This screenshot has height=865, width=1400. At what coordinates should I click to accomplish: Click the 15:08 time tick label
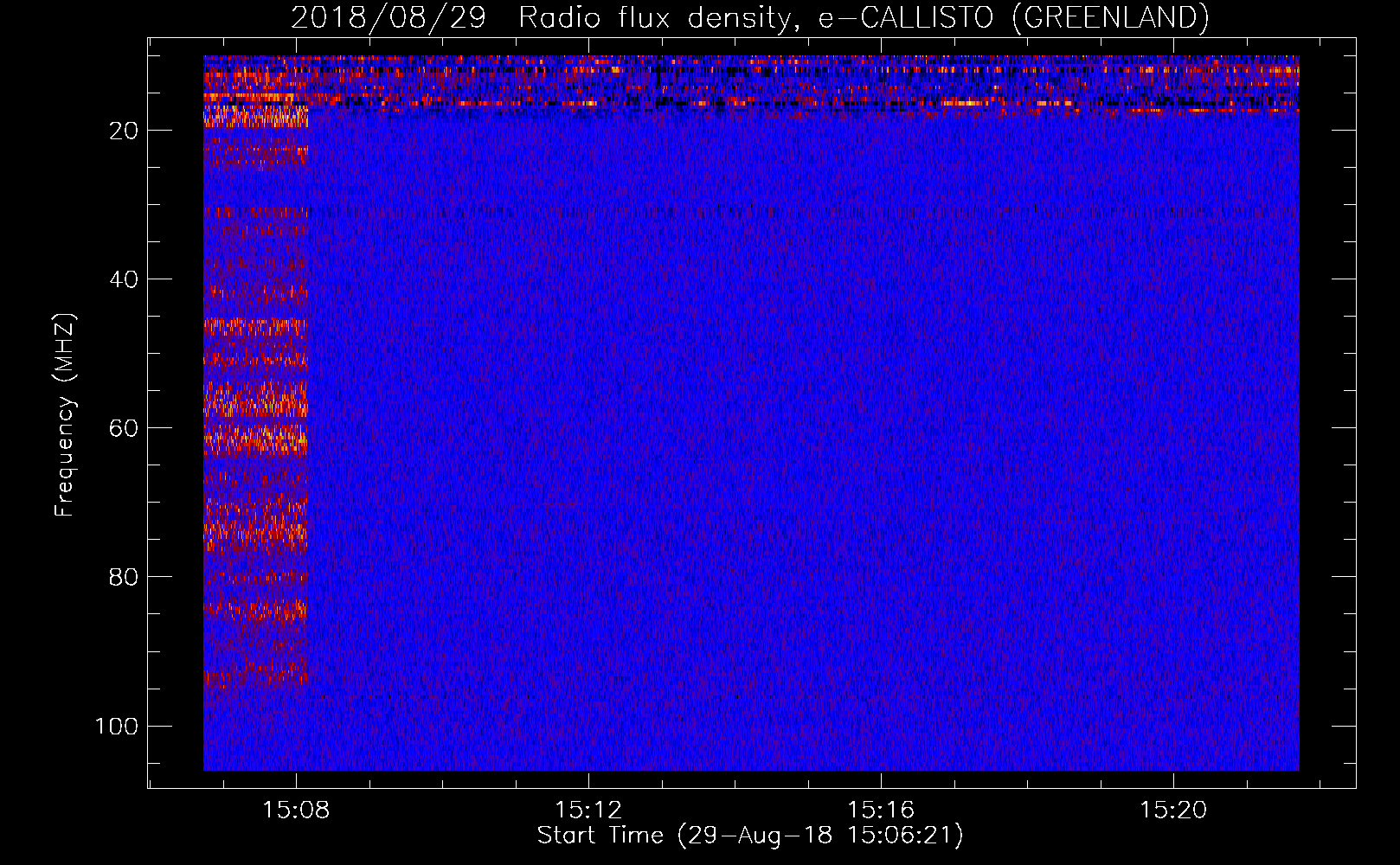pyautogui.click(x=296, y=811)
